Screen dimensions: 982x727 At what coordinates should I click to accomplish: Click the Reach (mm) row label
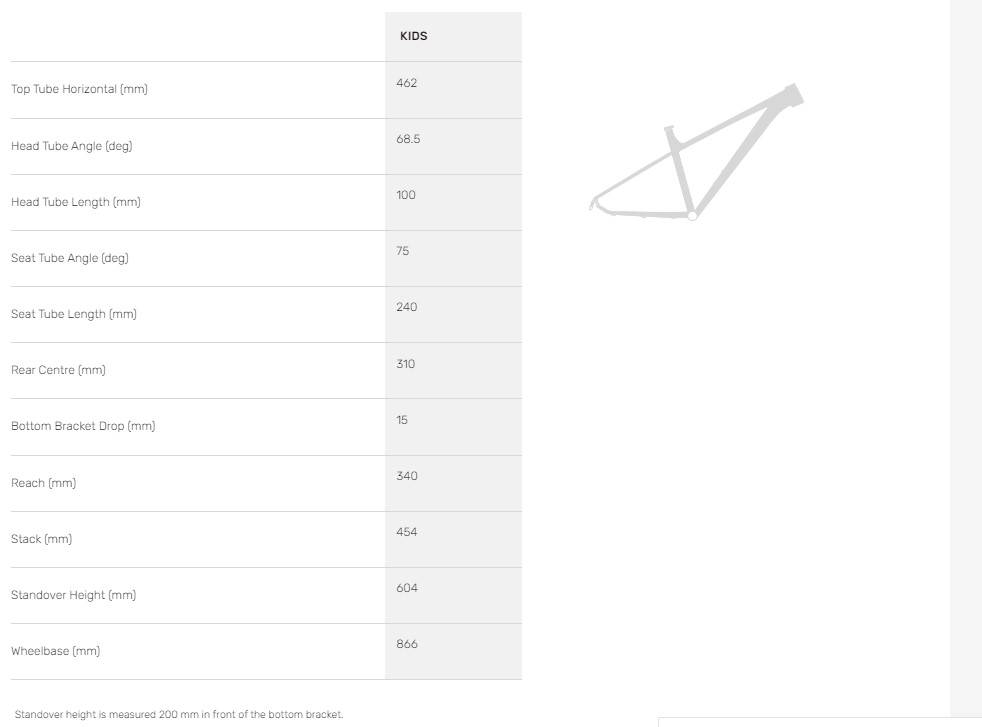pos(43,483)
